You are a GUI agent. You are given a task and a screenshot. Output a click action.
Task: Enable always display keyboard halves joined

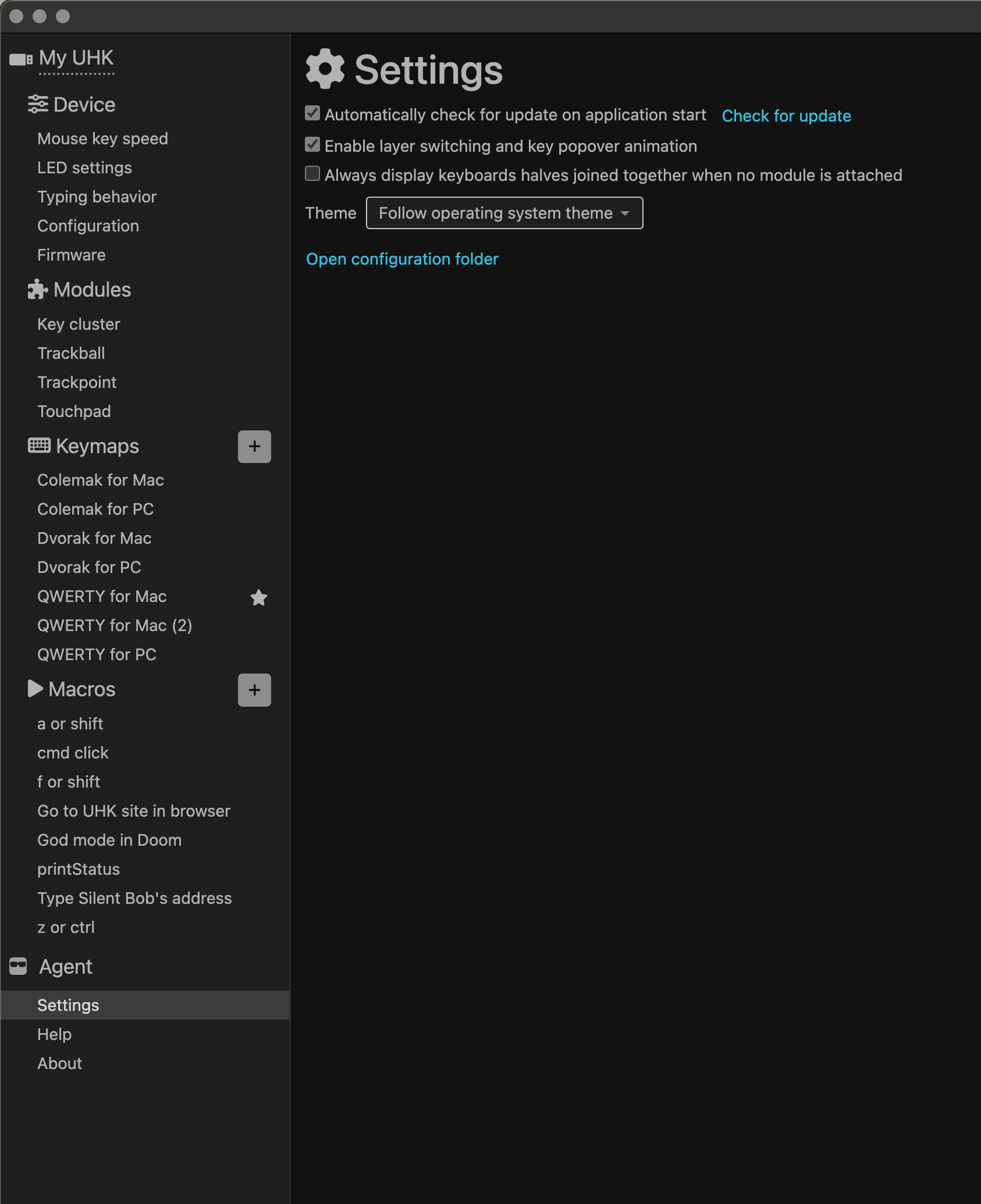point(312,174)
